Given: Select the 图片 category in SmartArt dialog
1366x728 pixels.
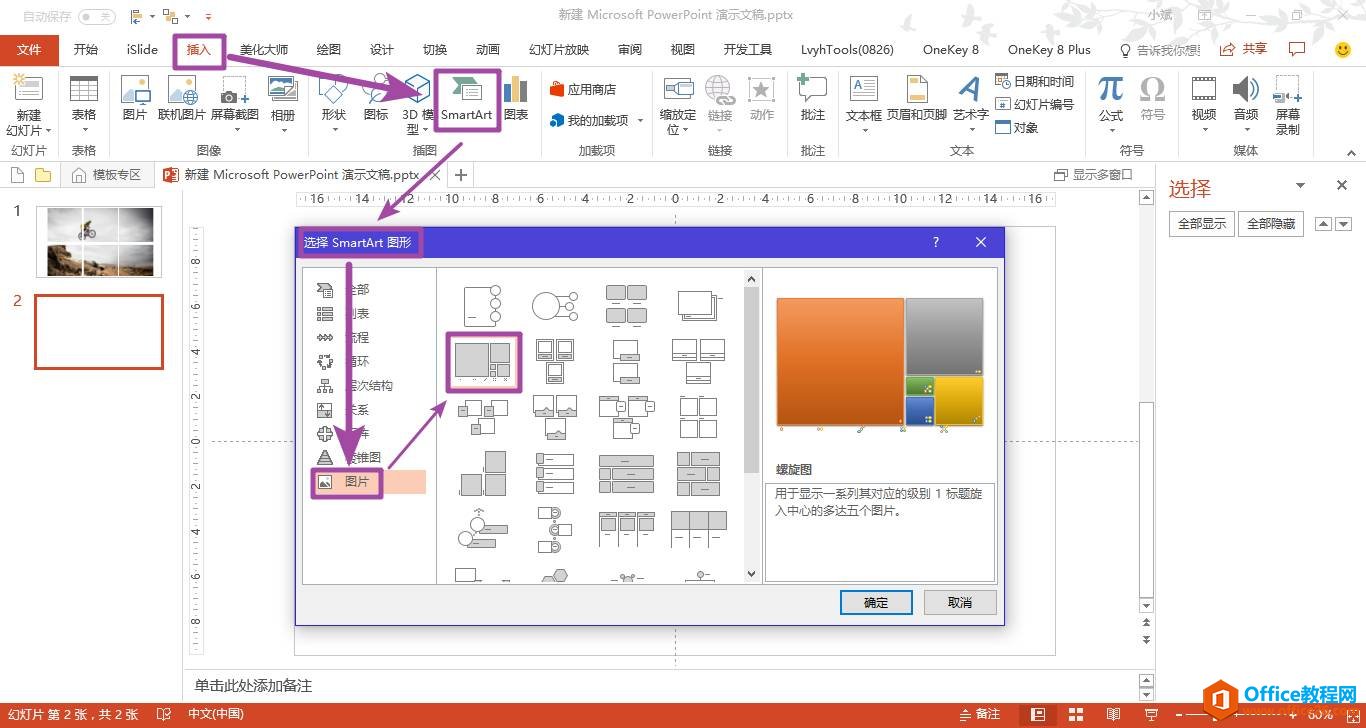Looking at the screenshot, I should 352,482.
